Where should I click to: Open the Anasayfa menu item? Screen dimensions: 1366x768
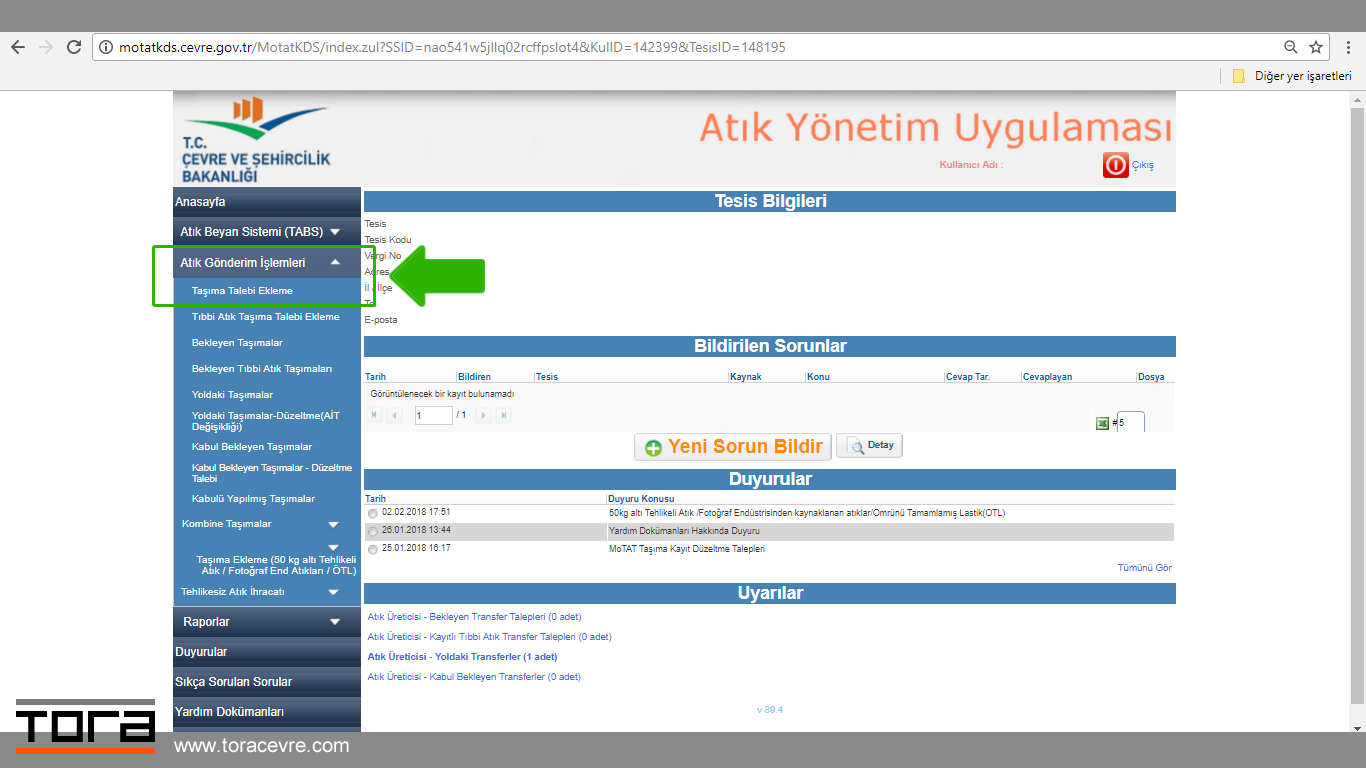point(266,202)
